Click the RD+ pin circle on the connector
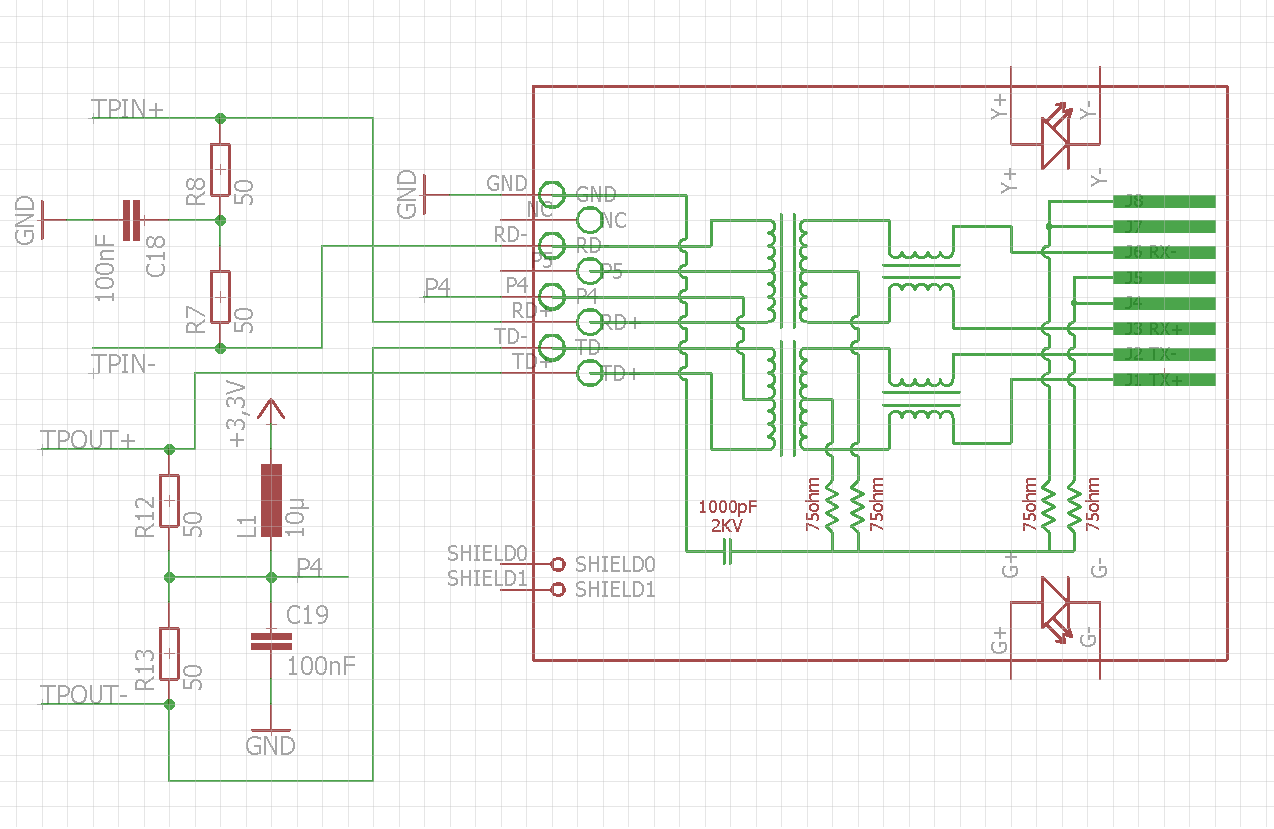Viewport: 1274px width, 829px height. point(588,322)
